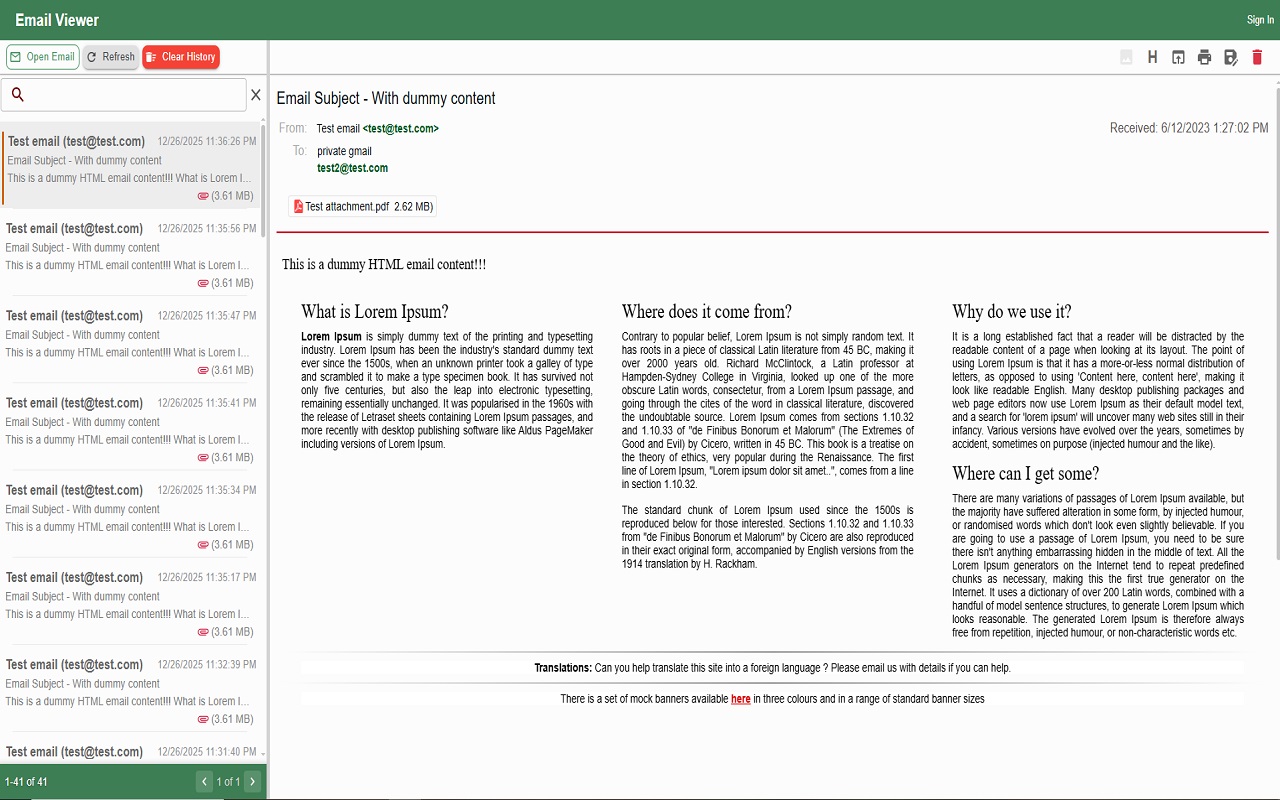Click the paperclip icon on the newest email
Image resolution: width=1280 pixels, height=800 pixels.
click(x=201, y=196)
